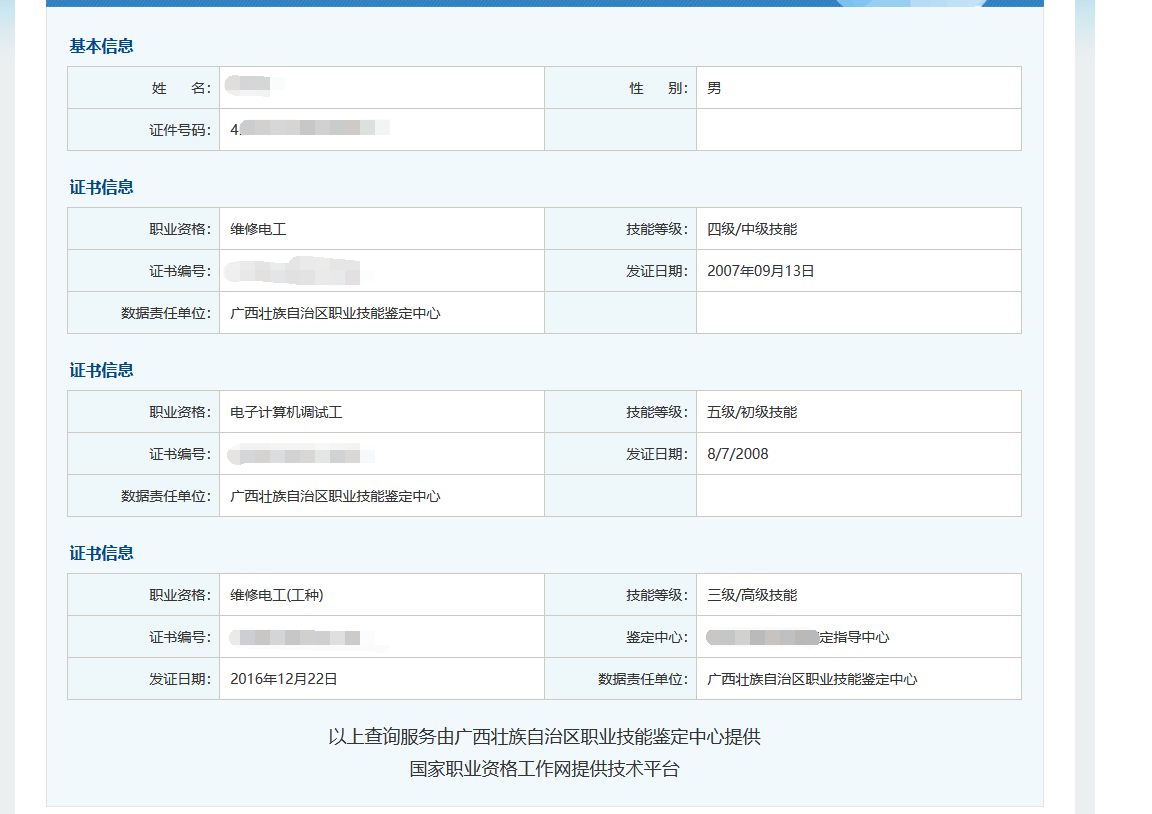Click the 维修电工(工种) qualification value
Screen dimensions: 1152x814
pyautogui.click(x=276, y=595)
